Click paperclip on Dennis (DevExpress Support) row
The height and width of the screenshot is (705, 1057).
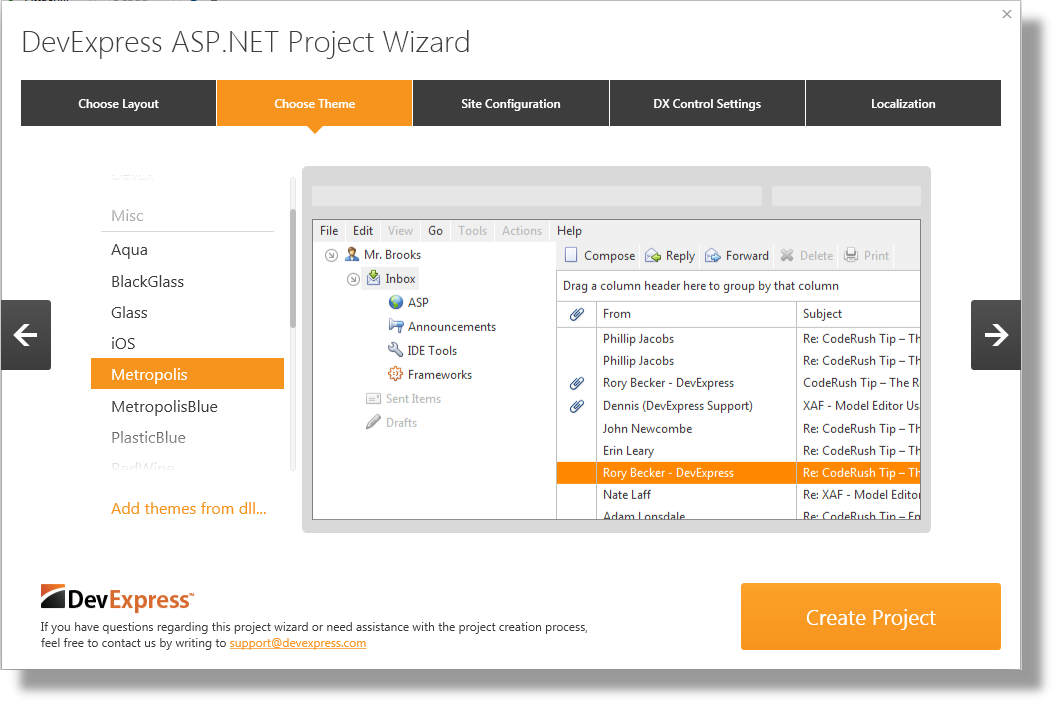pyautogui.click(x=577, y=406)
